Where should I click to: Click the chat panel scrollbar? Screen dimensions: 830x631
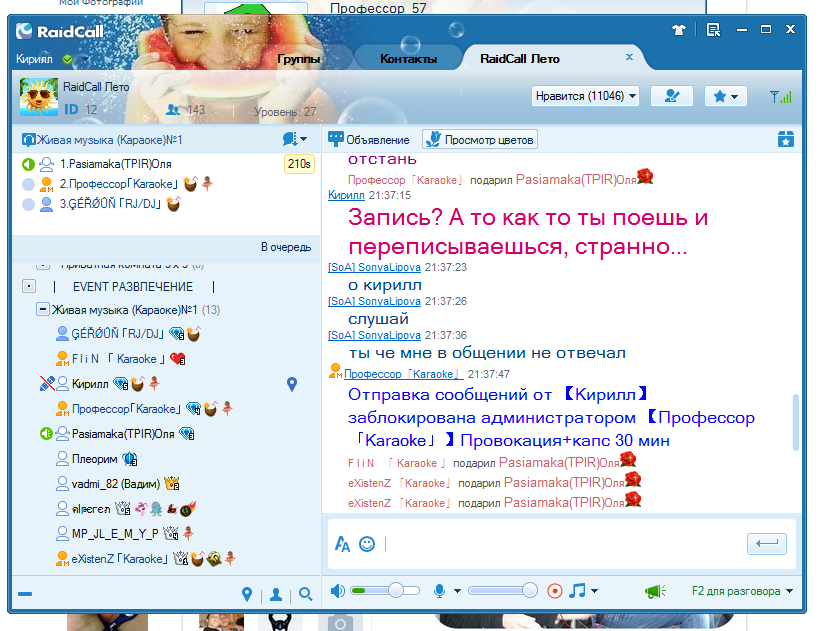point(795,422)
